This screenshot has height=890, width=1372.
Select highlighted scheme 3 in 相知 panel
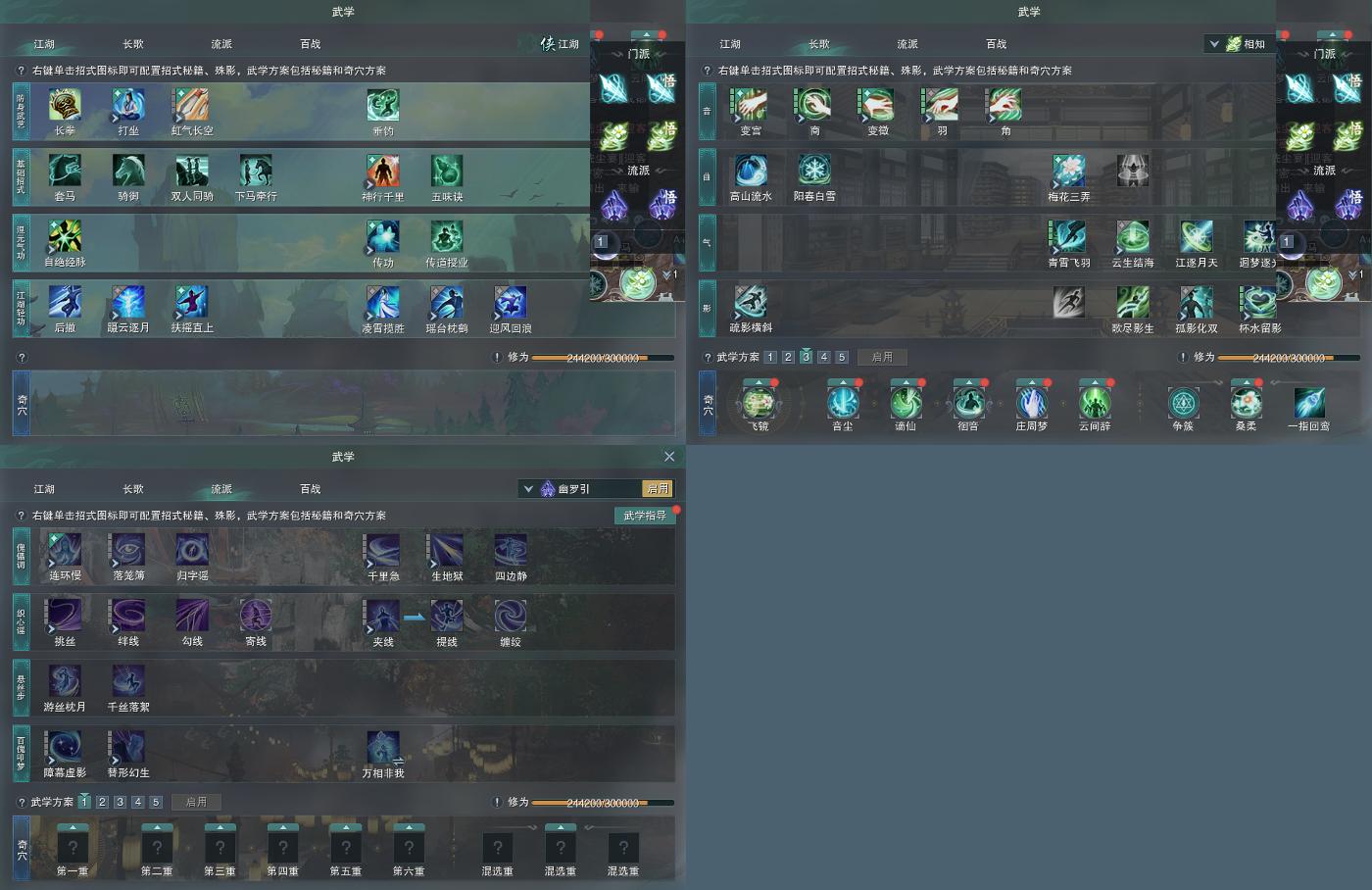coord(806,357)
